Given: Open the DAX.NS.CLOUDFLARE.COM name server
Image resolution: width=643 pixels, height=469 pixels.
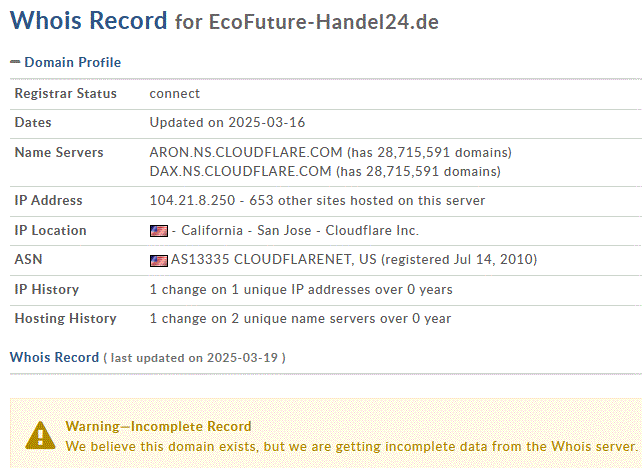Looking at the screenshot, I should pos(240,171).
